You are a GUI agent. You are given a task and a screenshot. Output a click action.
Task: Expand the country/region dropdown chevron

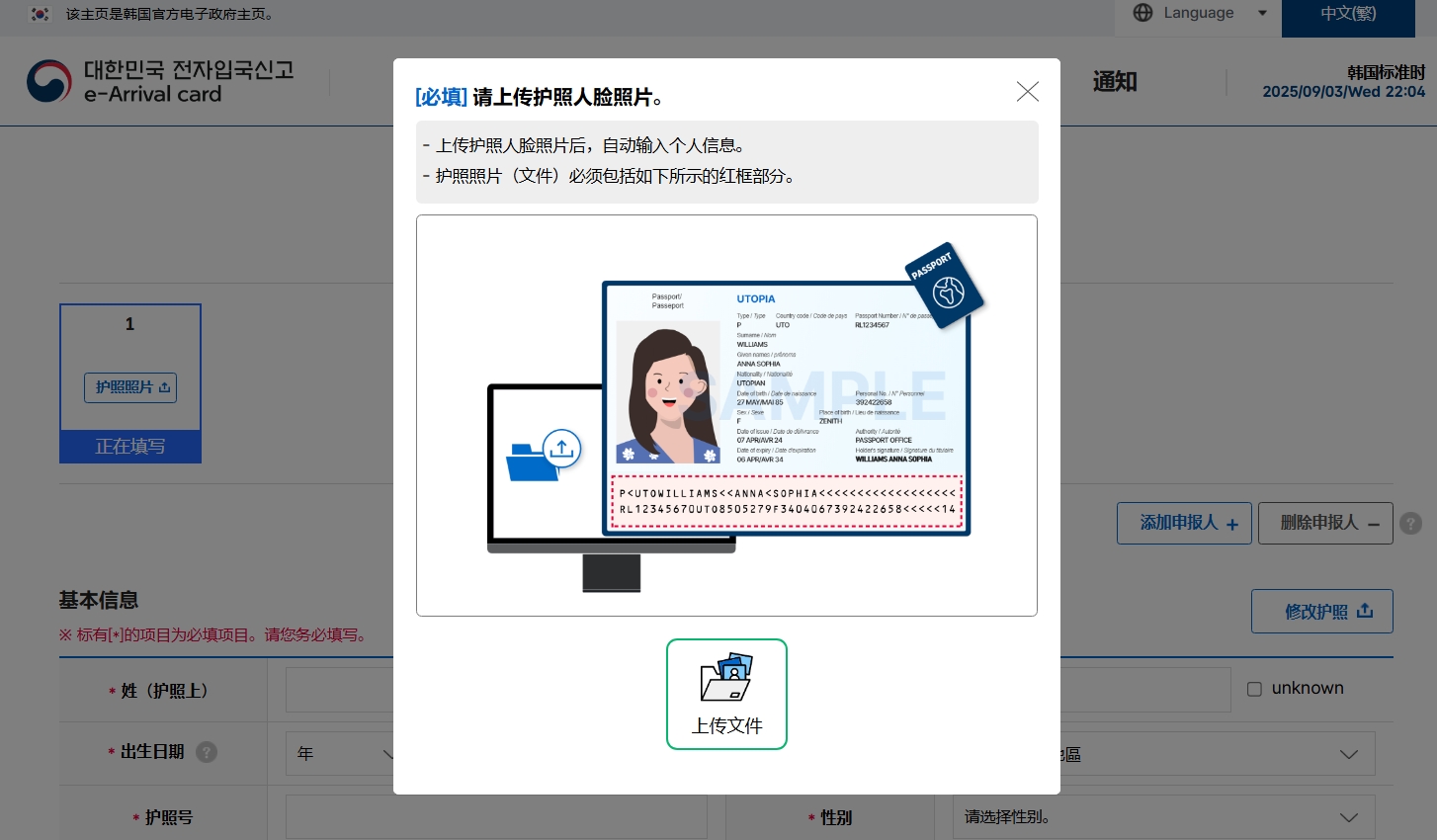(1348, 754)
